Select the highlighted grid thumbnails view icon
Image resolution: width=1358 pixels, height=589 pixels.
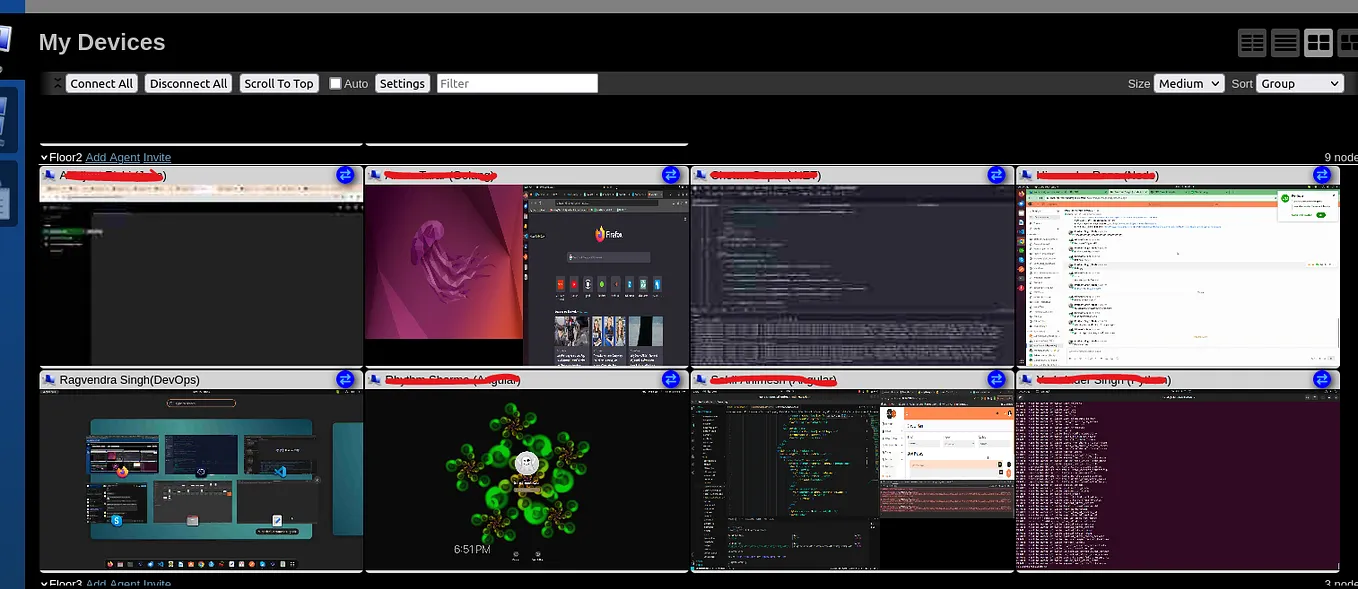pos(1318,43)
